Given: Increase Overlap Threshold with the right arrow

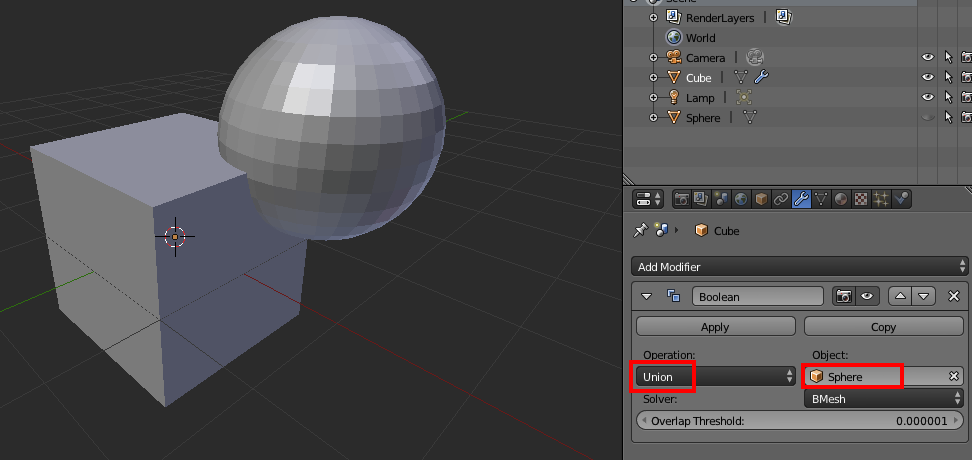Looking at the screenshot, I should pos(957,421).
